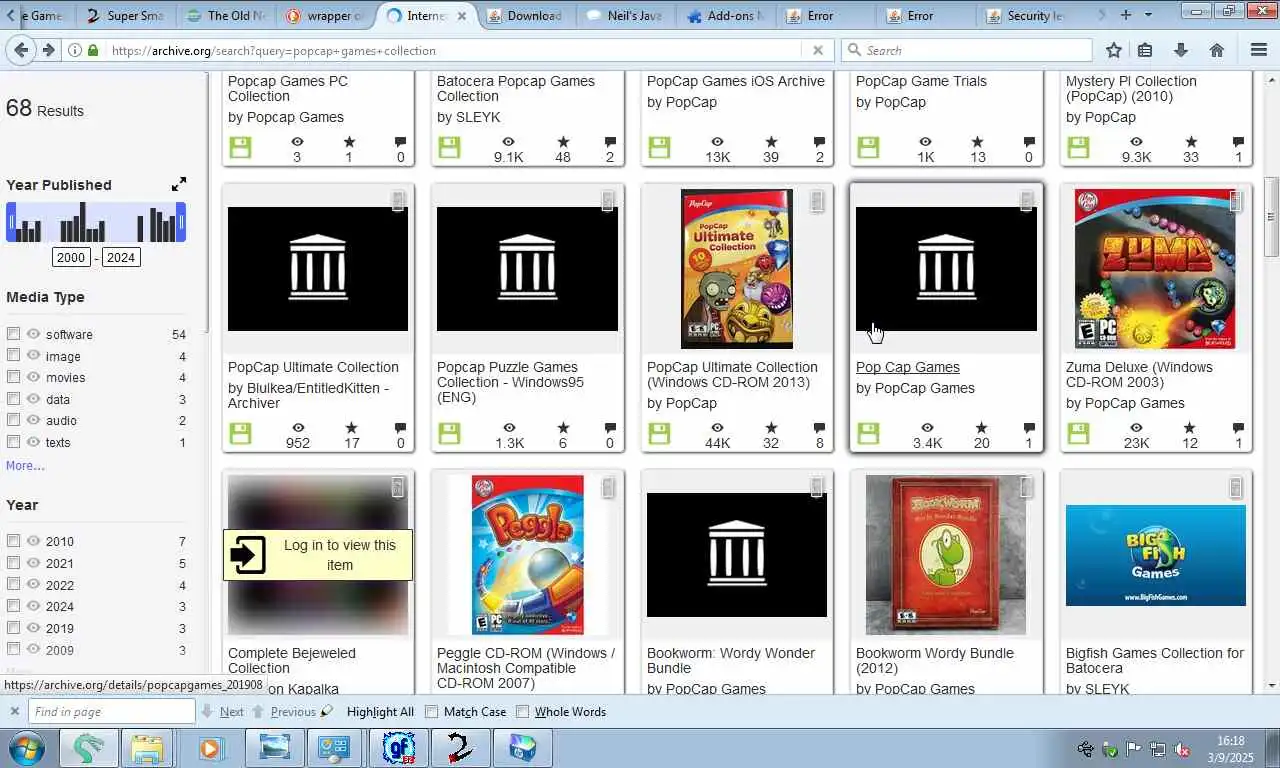
Task: Click the login icon on the blurred item
Action: pos(248,555)
